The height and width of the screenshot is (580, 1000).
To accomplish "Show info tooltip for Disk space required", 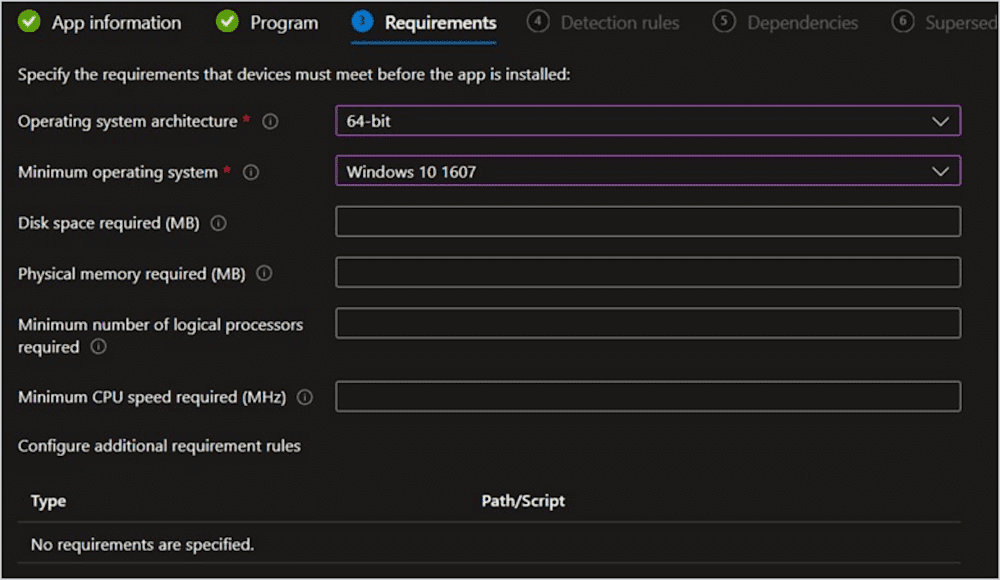I will pyautogui.click(x=219, y=223).
